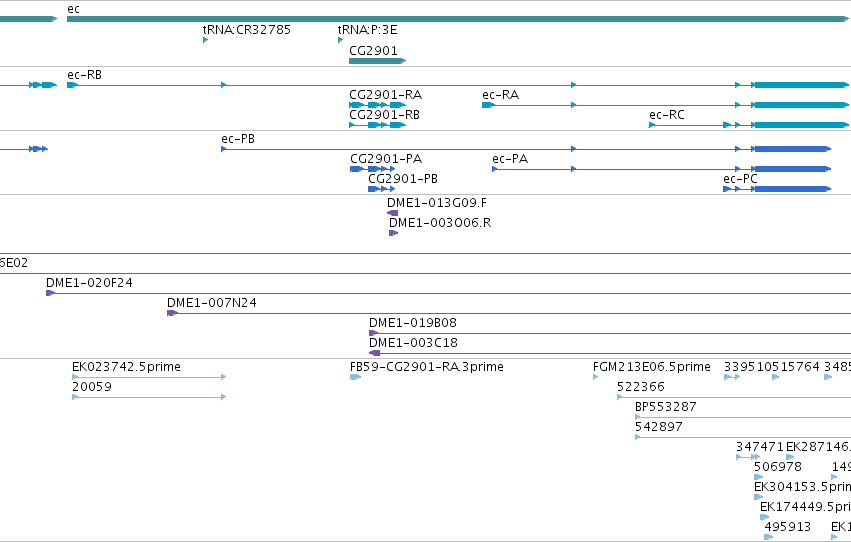Viewport: 851px width, 542px height.
Task: Select the CG2901-PB CDS glyph
Action: tap(382, 189)
